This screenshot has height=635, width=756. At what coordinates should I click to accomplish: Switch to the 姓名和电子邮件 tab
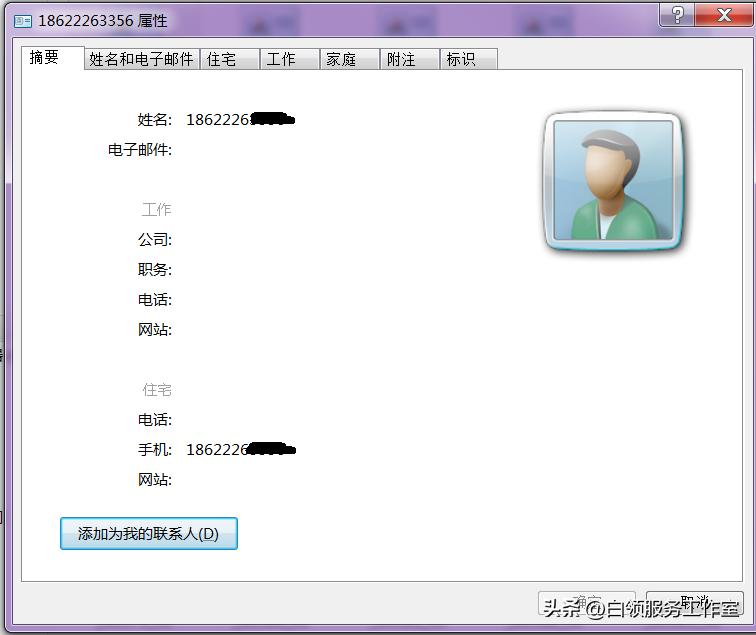(142, 59)
